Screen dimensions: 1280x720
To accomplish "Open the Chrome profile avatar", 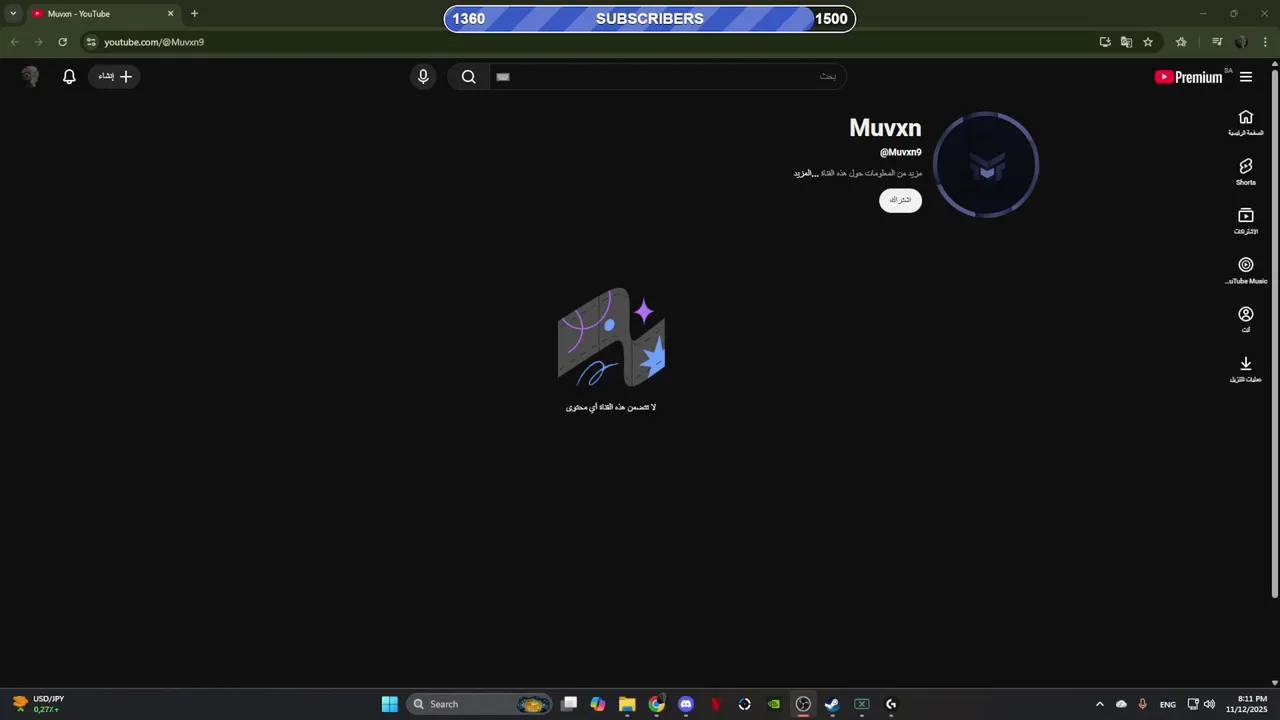I will tap(1241, 42).
